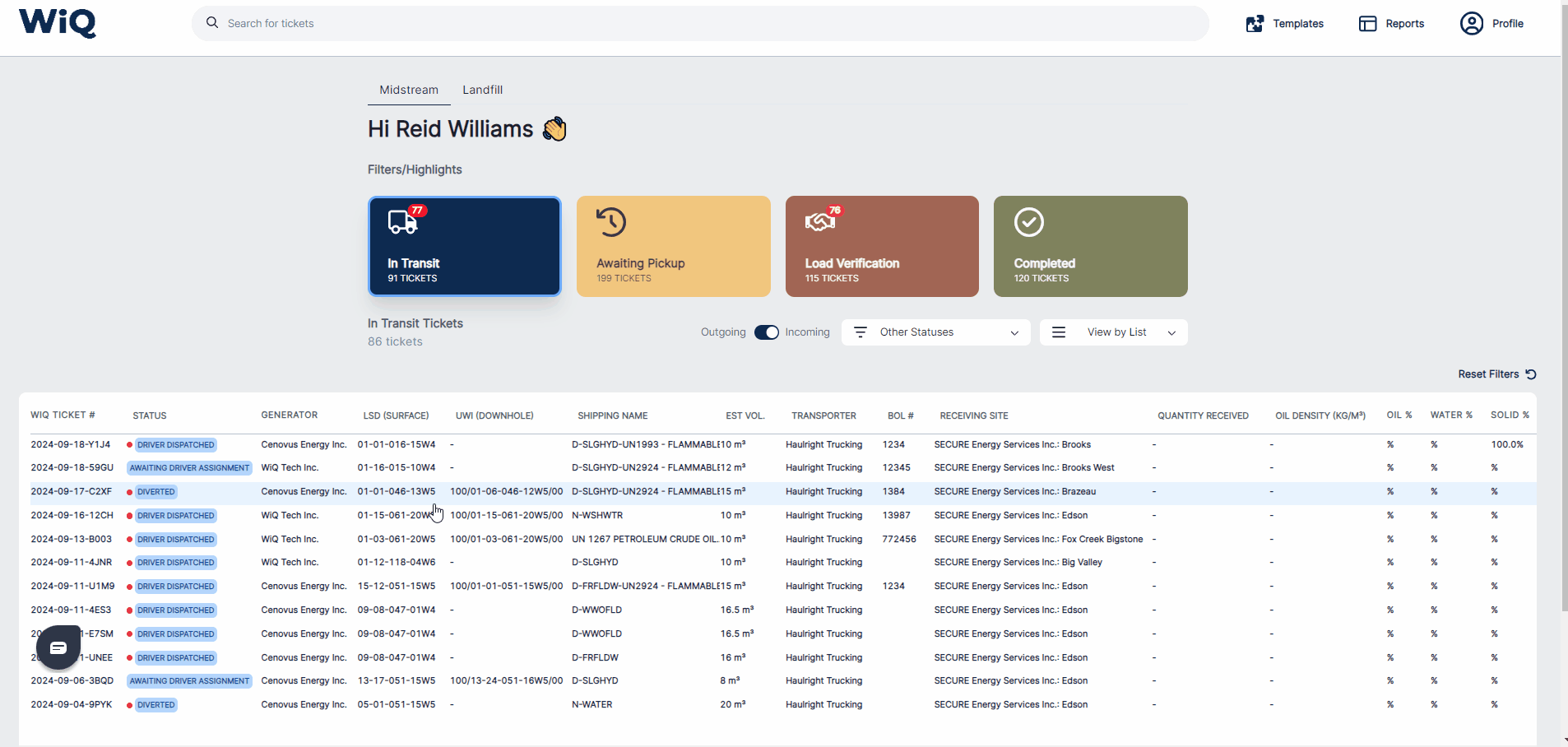Click the In Transit truck icon

pos(402,222)
